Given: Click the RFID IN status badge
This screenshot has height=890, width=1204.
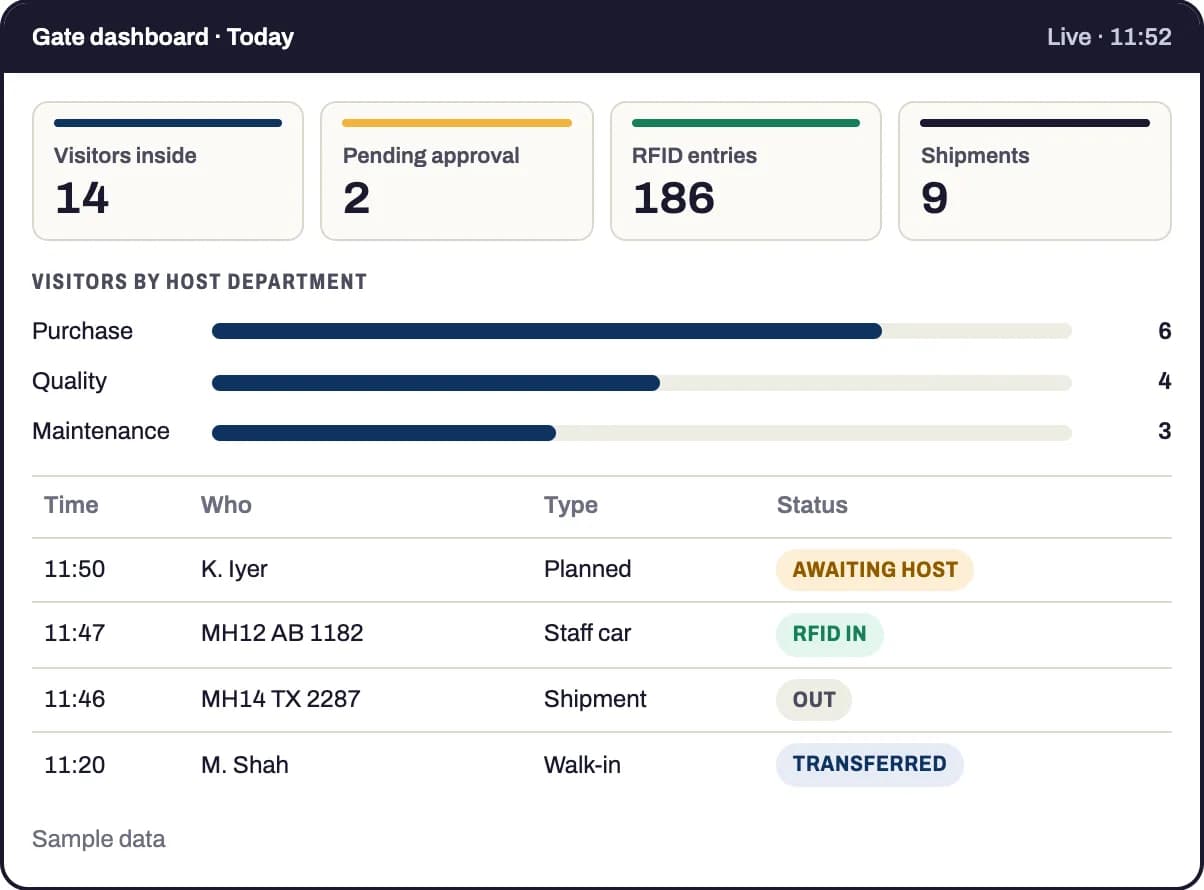Looking at the screenshot, I should click(x=830, y=634).
